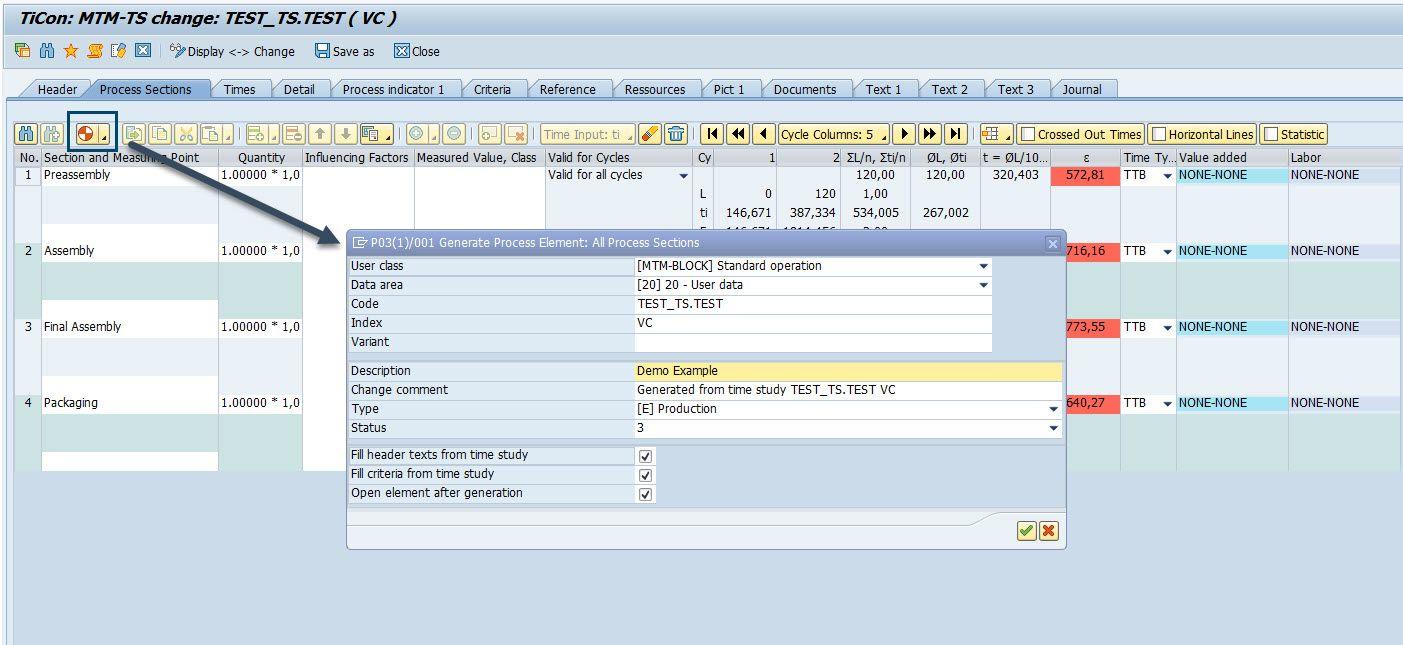Click Display <-> Change button

click(232, 51)
